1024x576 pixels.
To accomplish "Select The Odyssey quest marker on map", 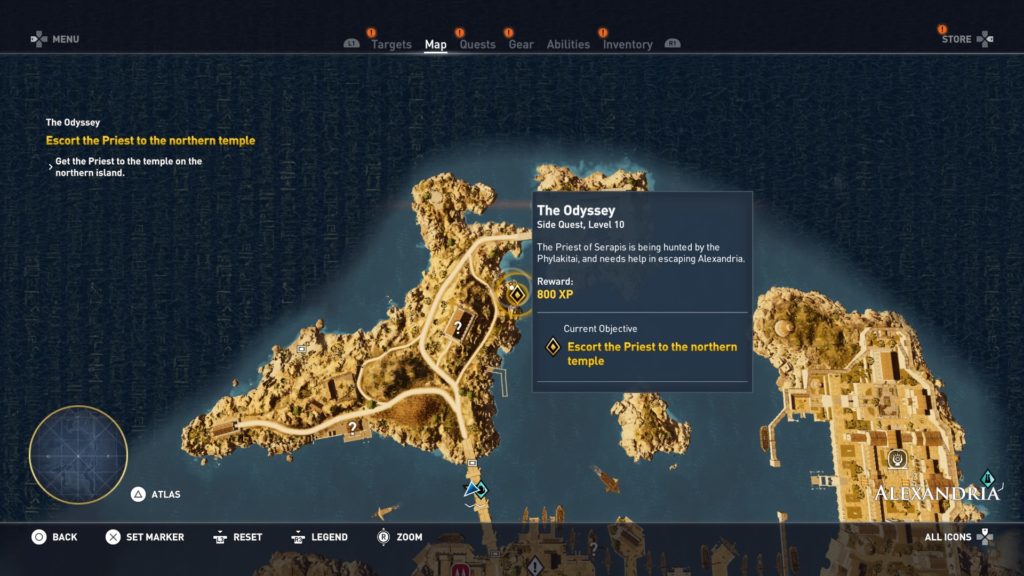I will (x=517, y=295).
